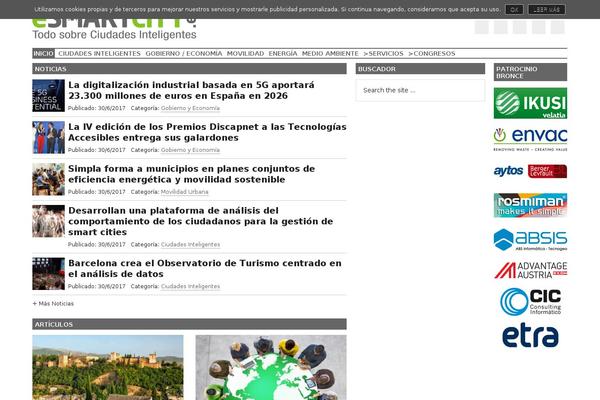Open the green world map meeting image
The height and width of the screenshot is (400, 600).
[x=271, y=367]
